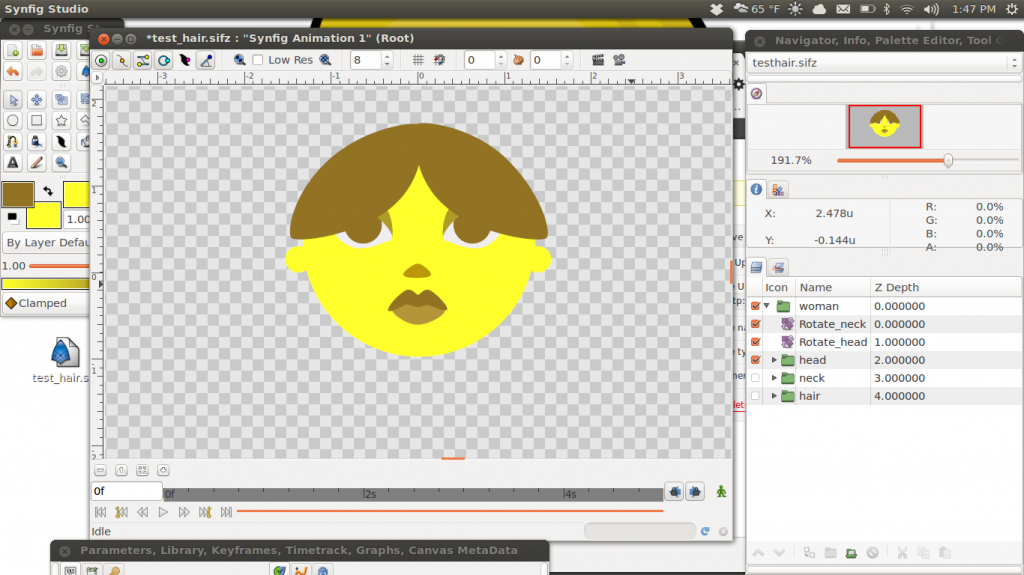Toggle position handles display in canvas toolbar

101,61
